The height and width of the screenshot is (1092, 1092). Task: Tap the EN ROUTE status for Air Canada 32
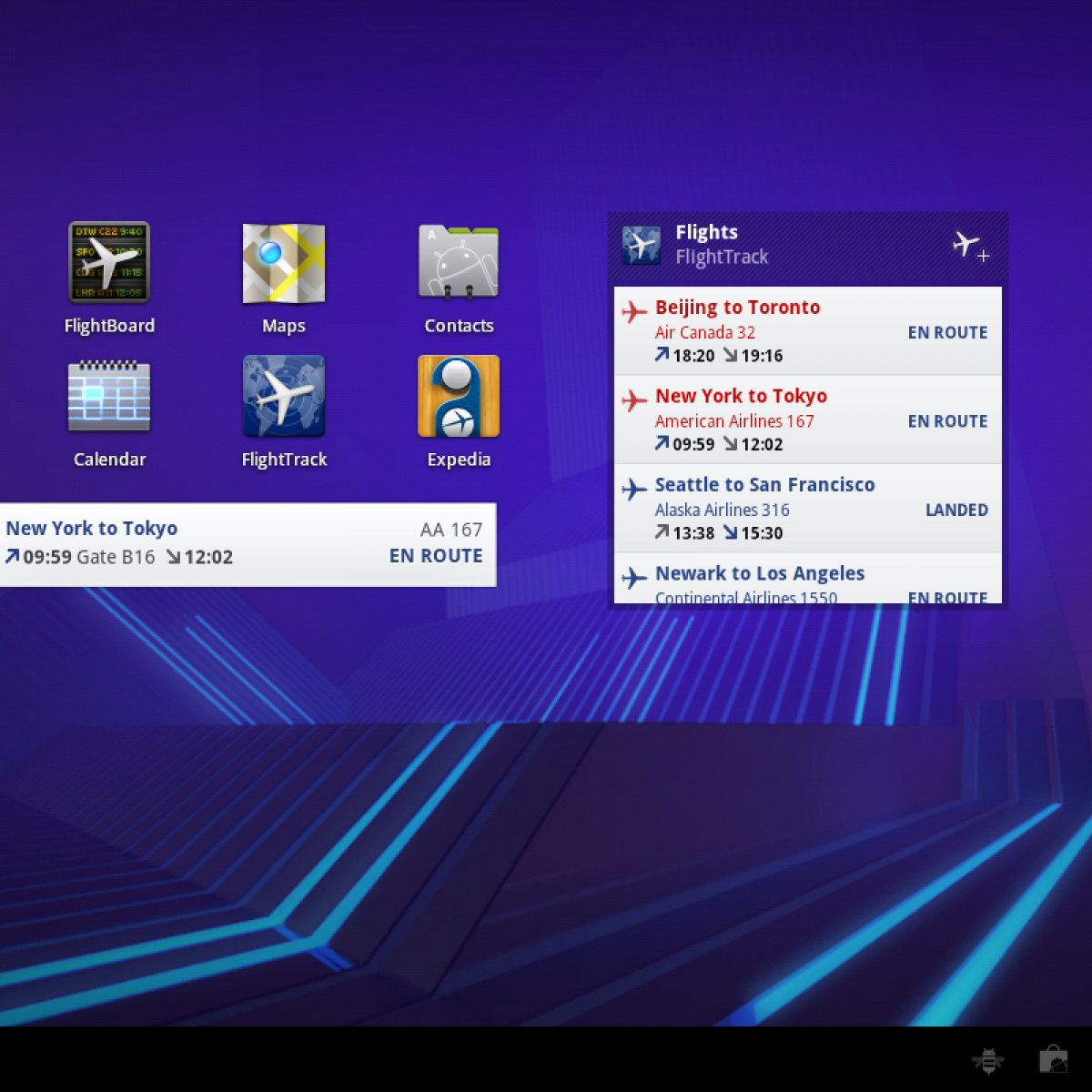click(x=947, y=333)
